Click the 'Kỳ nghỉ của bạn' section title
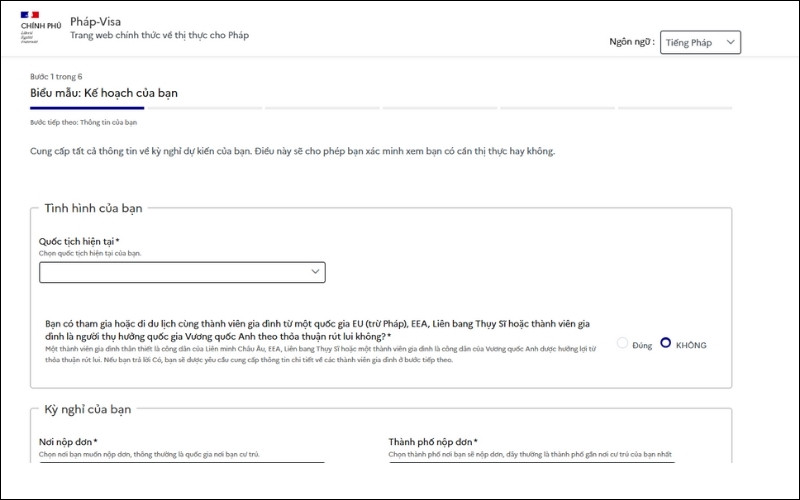The height and width of the screenshot is (500, 800). coord(88,409)
